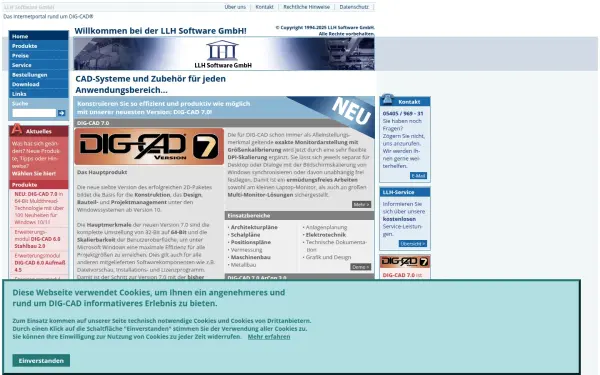This screenshot has width=600, height=375.
Task: Accept cookies with Einverstanden button
Action: coord(41,360)
